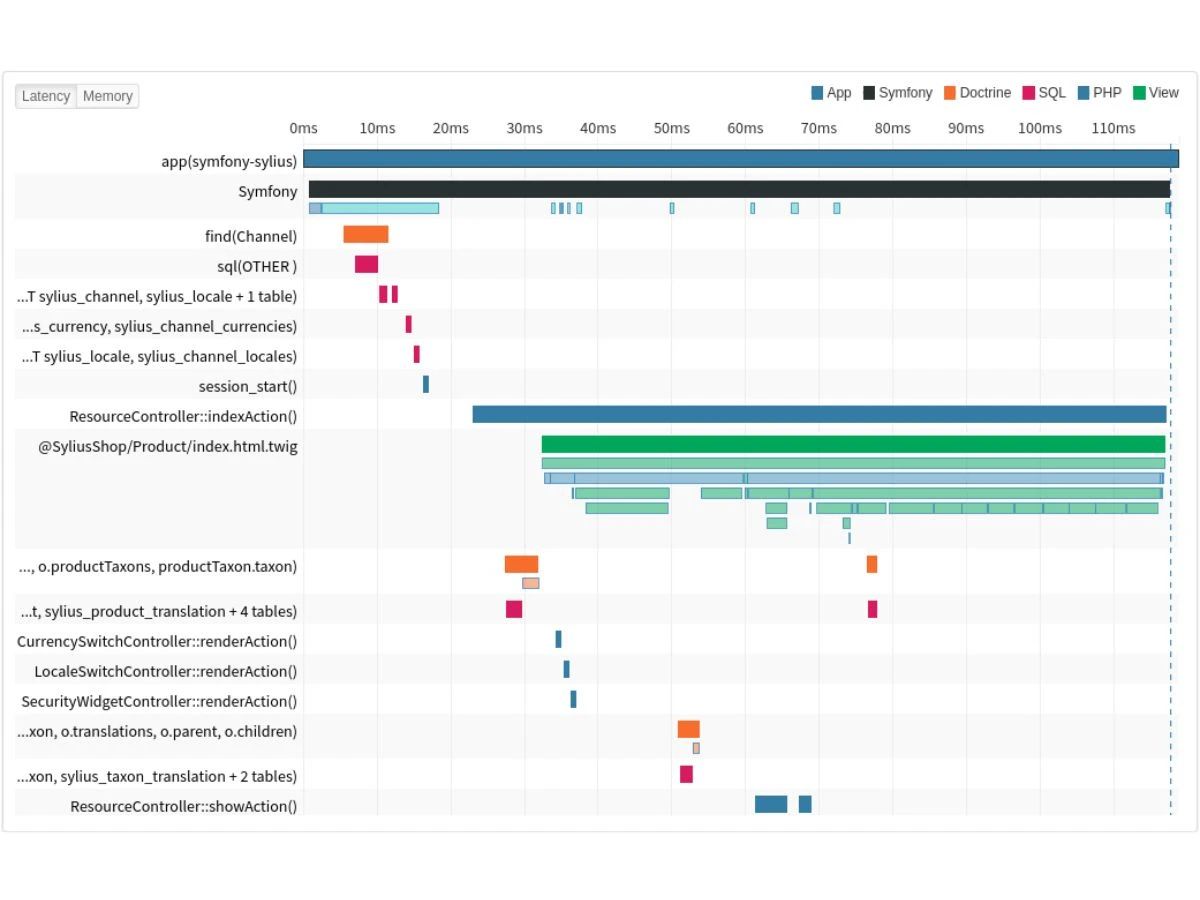The image size is (1200, 900).
Task: Toggle the App legend entry
Action: click(x=831, y=93)
